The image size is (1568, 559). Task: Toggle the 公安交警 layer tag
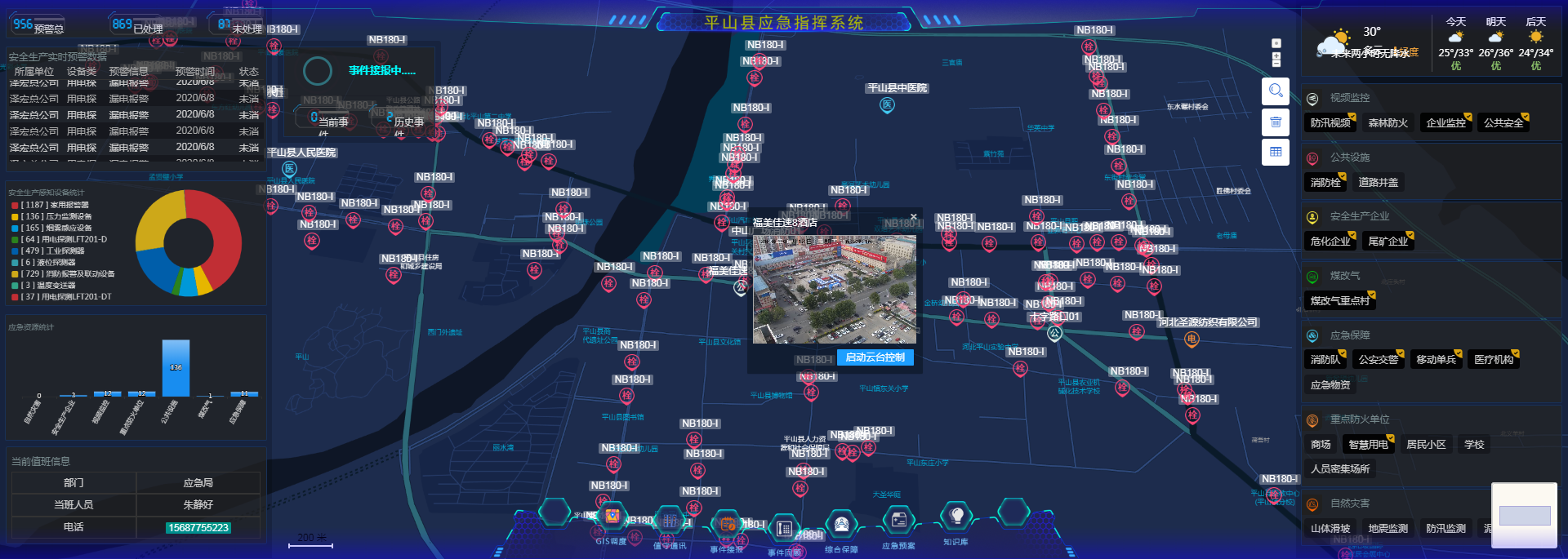click(1379, 360)
